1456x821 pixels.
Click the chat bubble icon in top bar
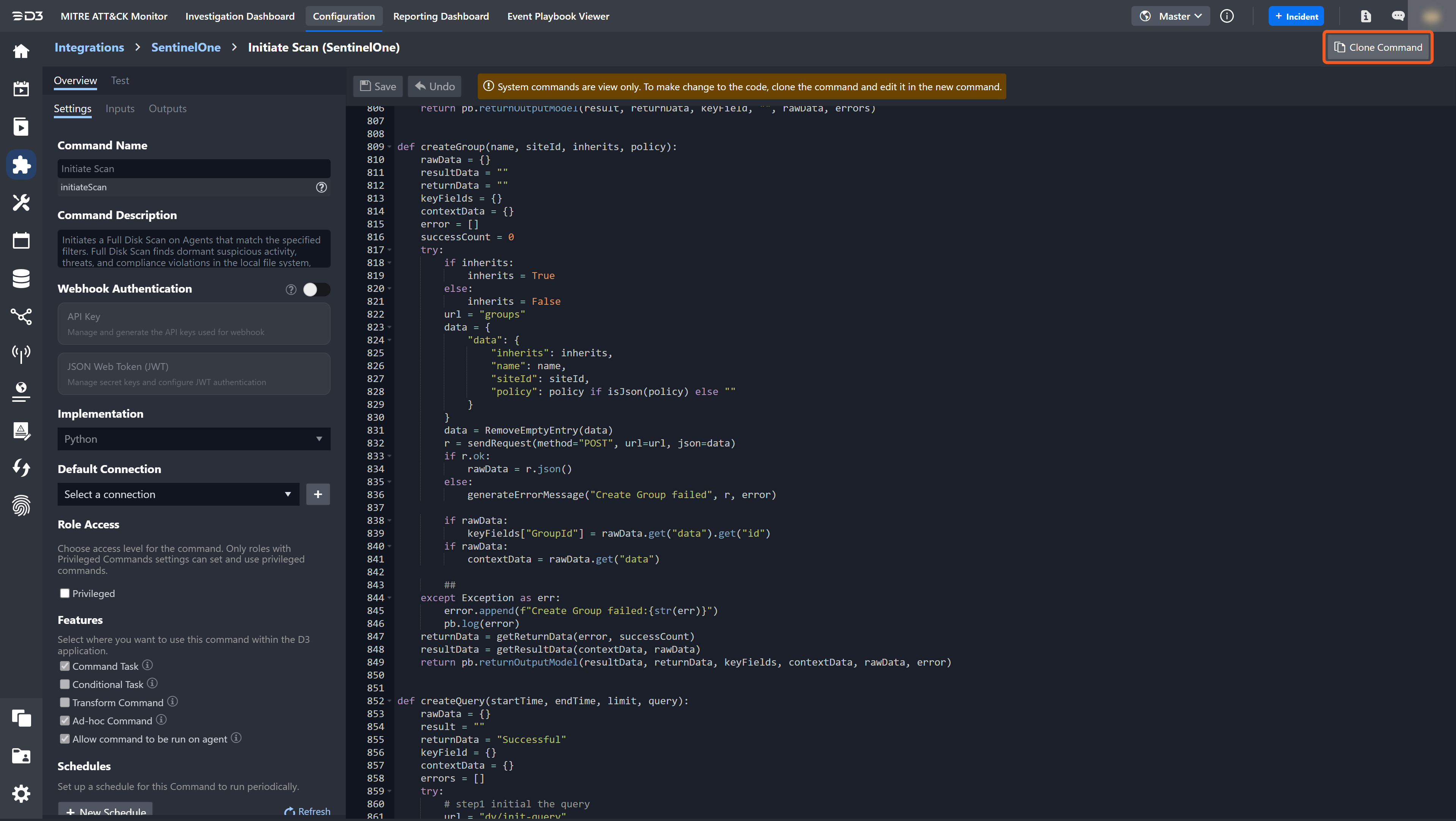point(1398,16)
